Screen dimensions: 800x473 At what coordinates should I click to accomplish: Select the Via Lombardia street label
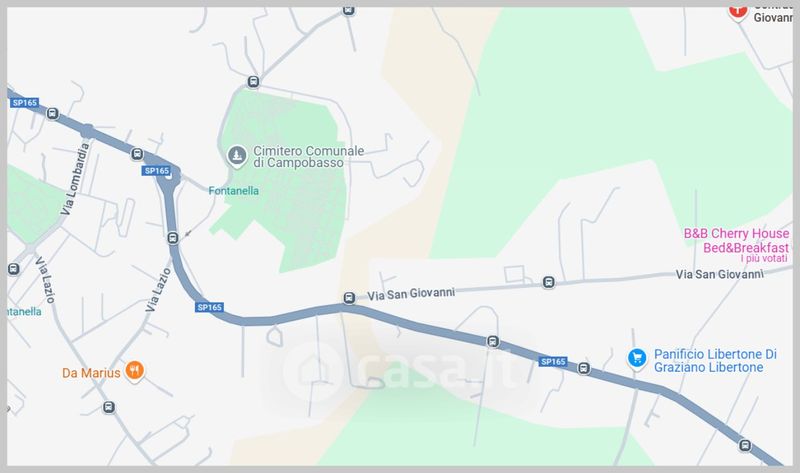pos(75,179)
